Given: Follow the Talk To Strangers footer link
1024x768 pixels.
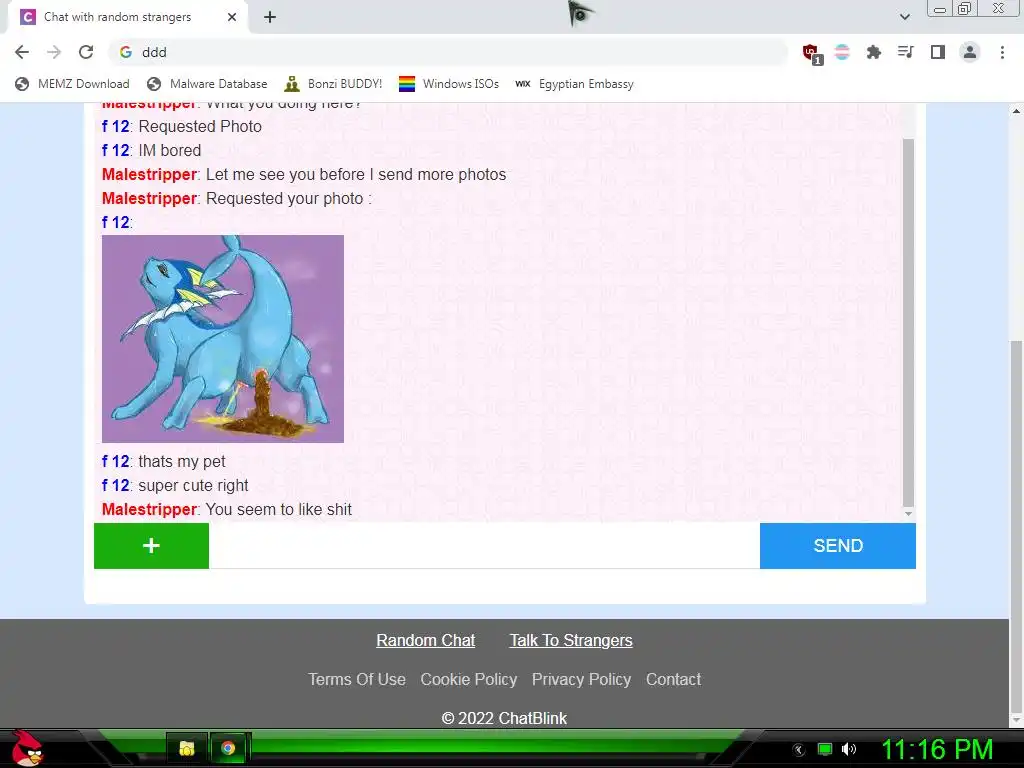Looking at the screenshot, I should coord(571,641).
